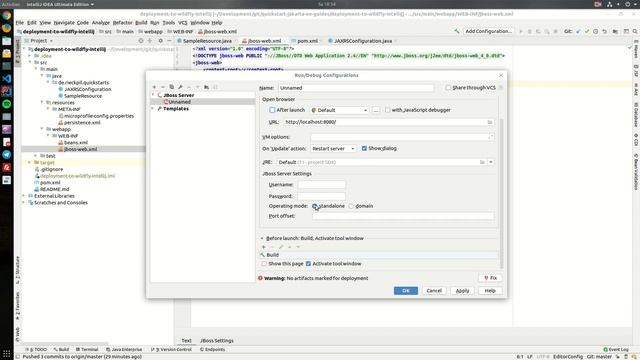Click the Port offset field

pyautogui.click(x=403, y=216)
